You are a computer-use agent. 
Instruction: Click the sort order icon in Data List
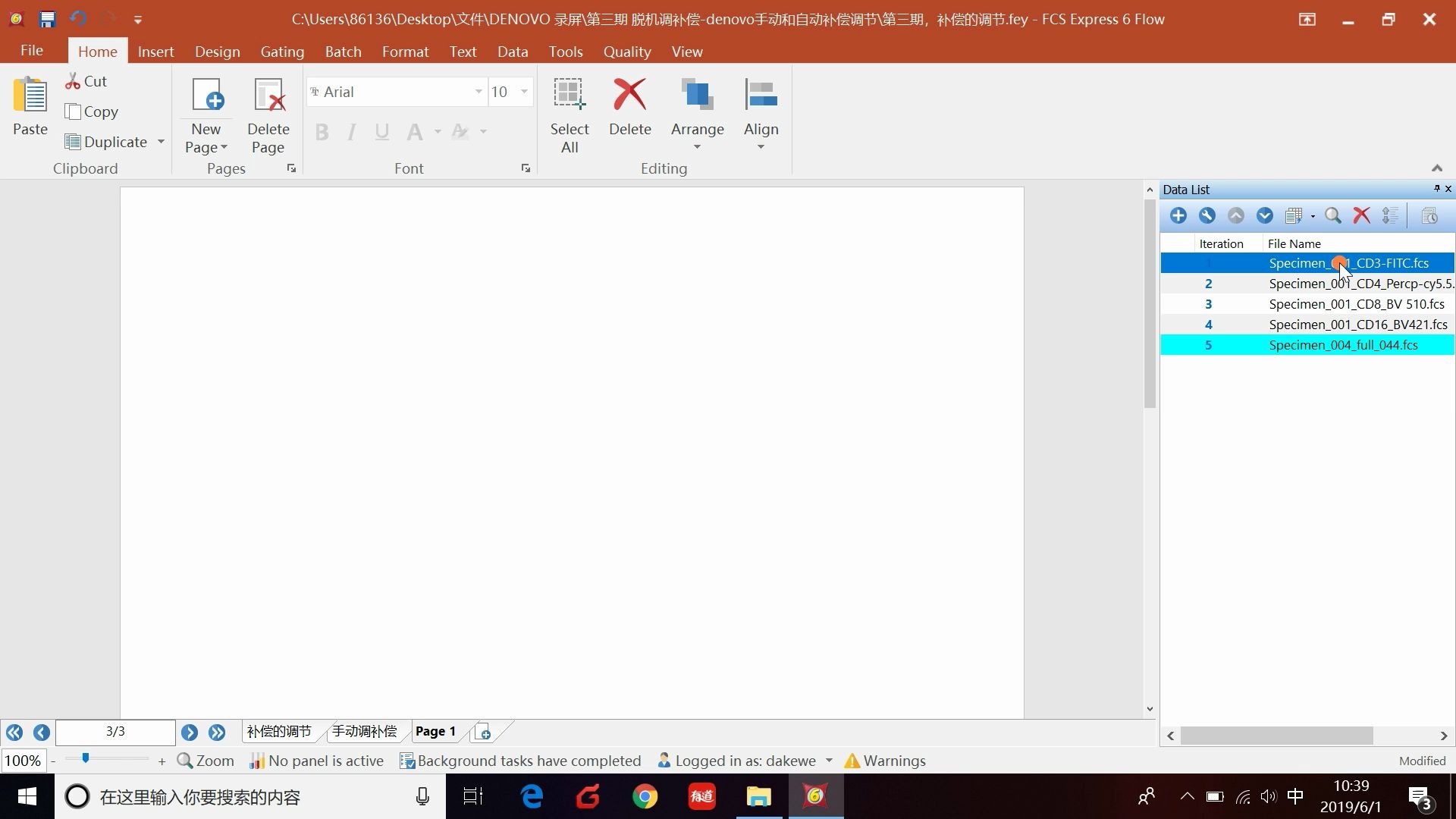coord(1390,216)
